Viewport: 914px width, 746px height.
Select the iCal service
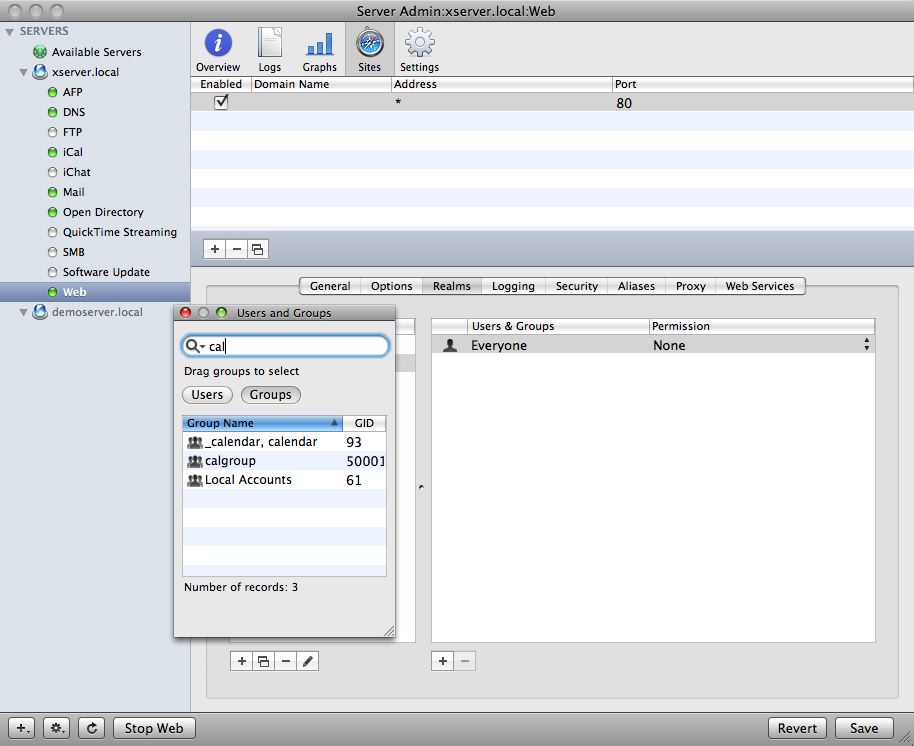[x=72, y=152]
